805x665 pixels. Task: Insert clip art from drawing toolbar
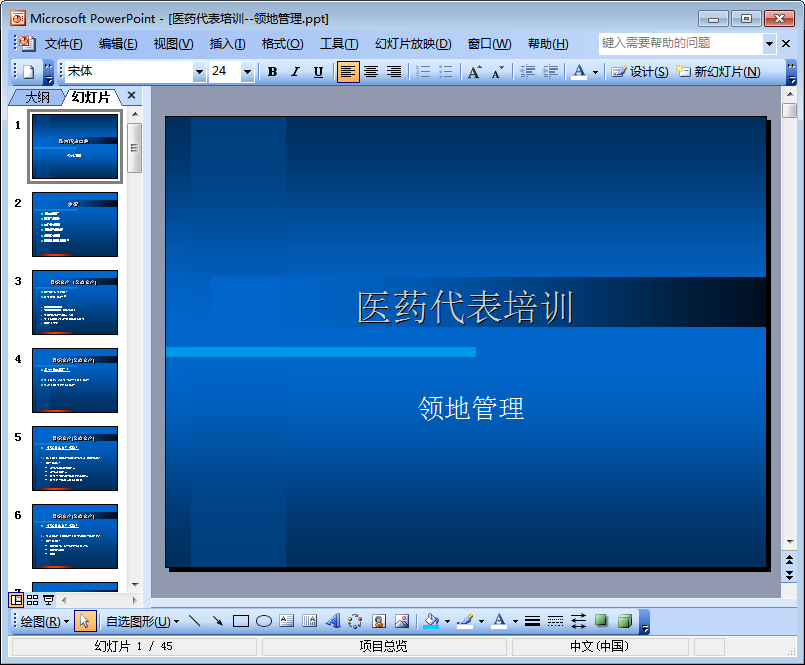point(379,621)
